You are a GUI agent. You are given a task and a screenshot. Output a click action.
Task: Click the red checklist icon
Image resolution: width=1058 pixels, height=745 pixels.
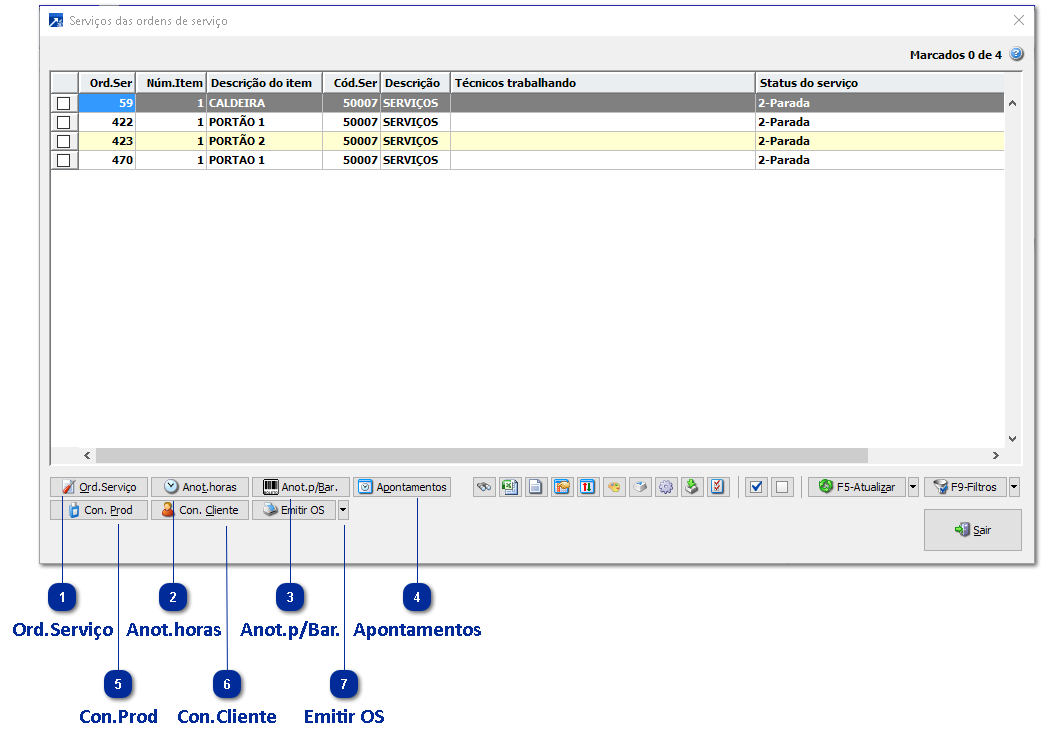pyautogui.click(x=718, y=487)
